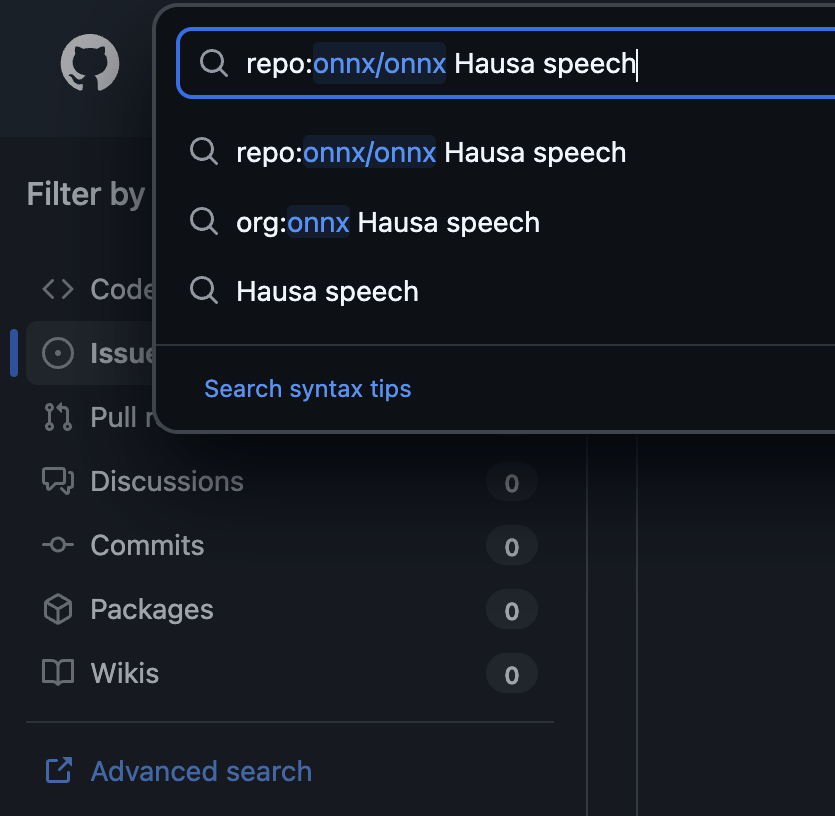Click the GitHub logo icon
The image size is (835, 816).
coord(90,64)
